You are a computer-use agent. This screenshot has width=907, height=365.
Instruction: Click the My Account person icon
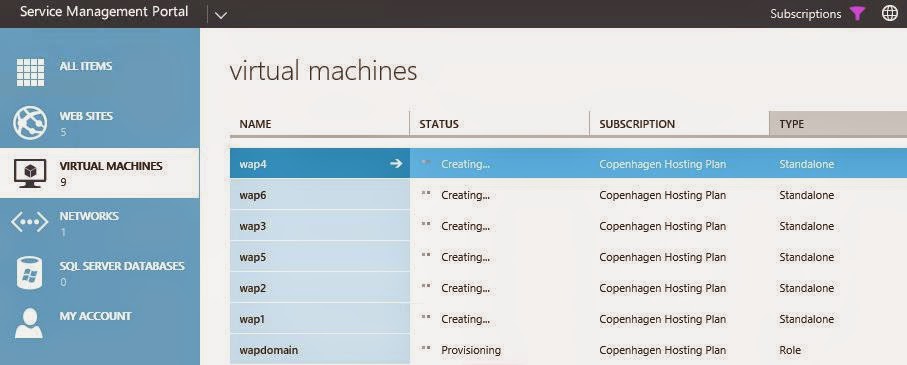[29, 323]
